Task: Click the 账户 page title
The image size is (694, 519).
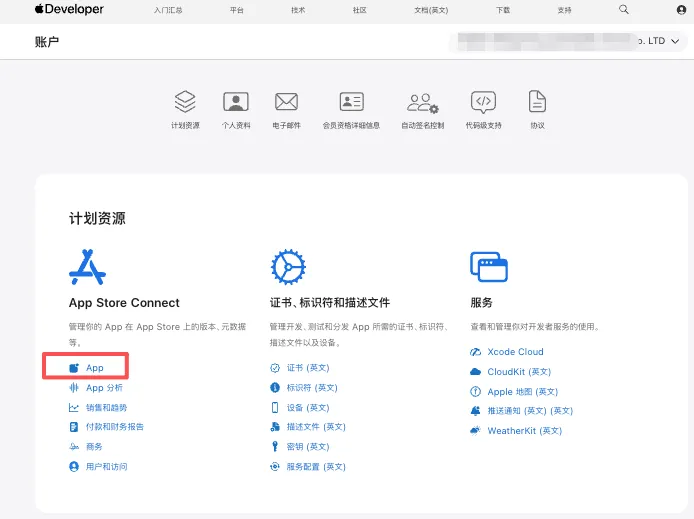Action: pos(47,42)
